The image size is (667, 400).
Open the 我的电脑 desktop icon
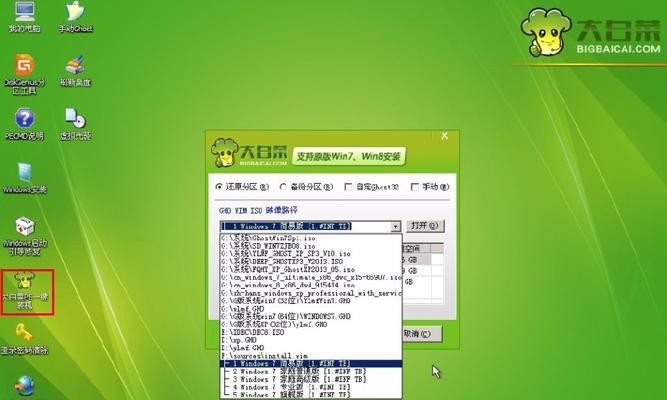click(25, 16)
